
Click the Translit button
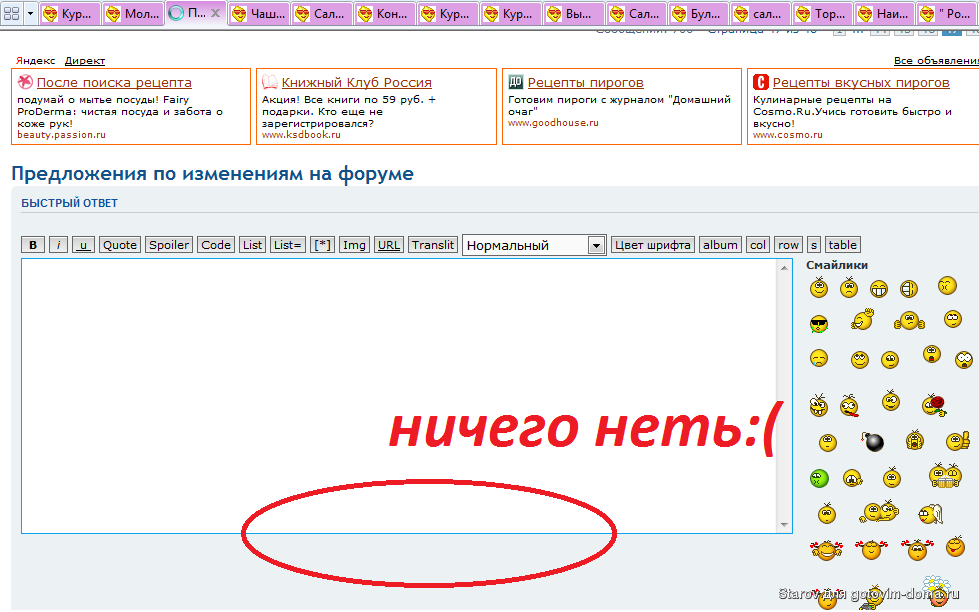433,245
